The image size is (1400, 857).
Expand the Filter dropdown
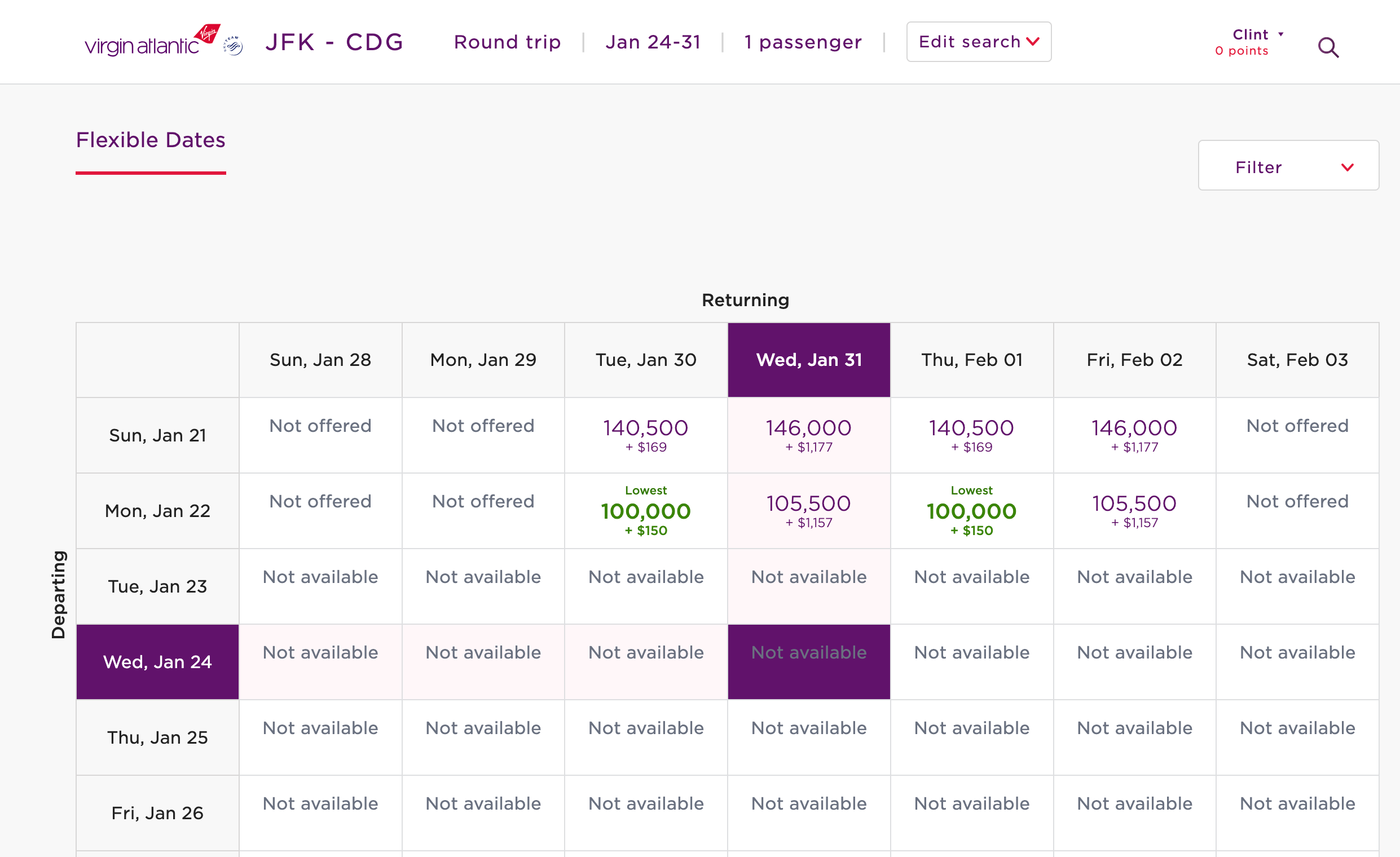tap(1288, 166)
